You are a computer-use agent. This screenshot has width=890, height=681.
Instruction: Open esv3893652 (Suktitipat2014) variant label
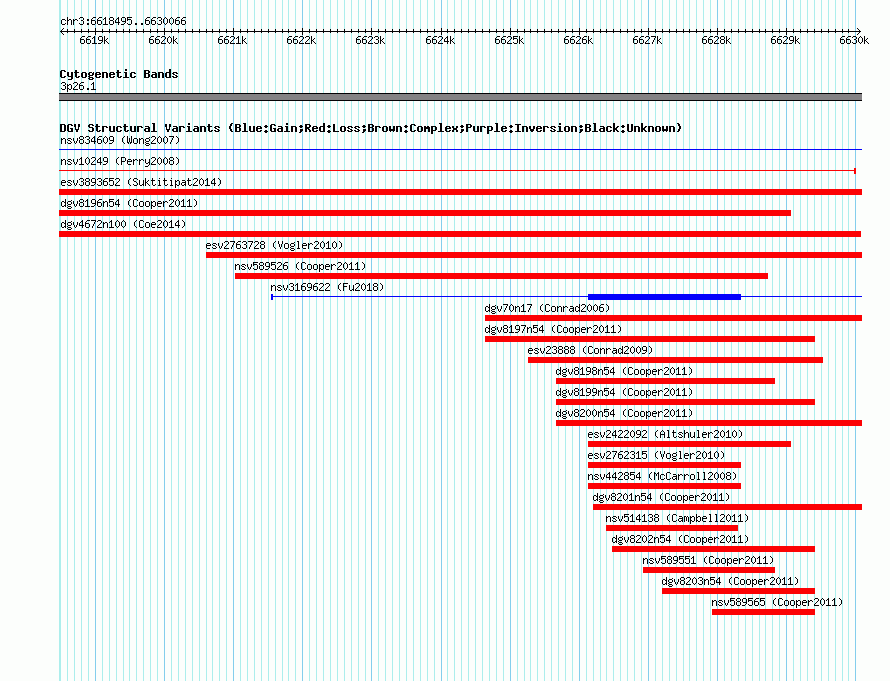pos(141,182)
